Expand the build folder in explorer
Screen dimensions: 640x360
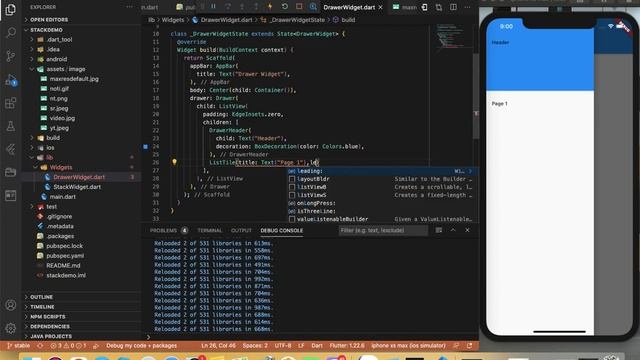point(53,138)
